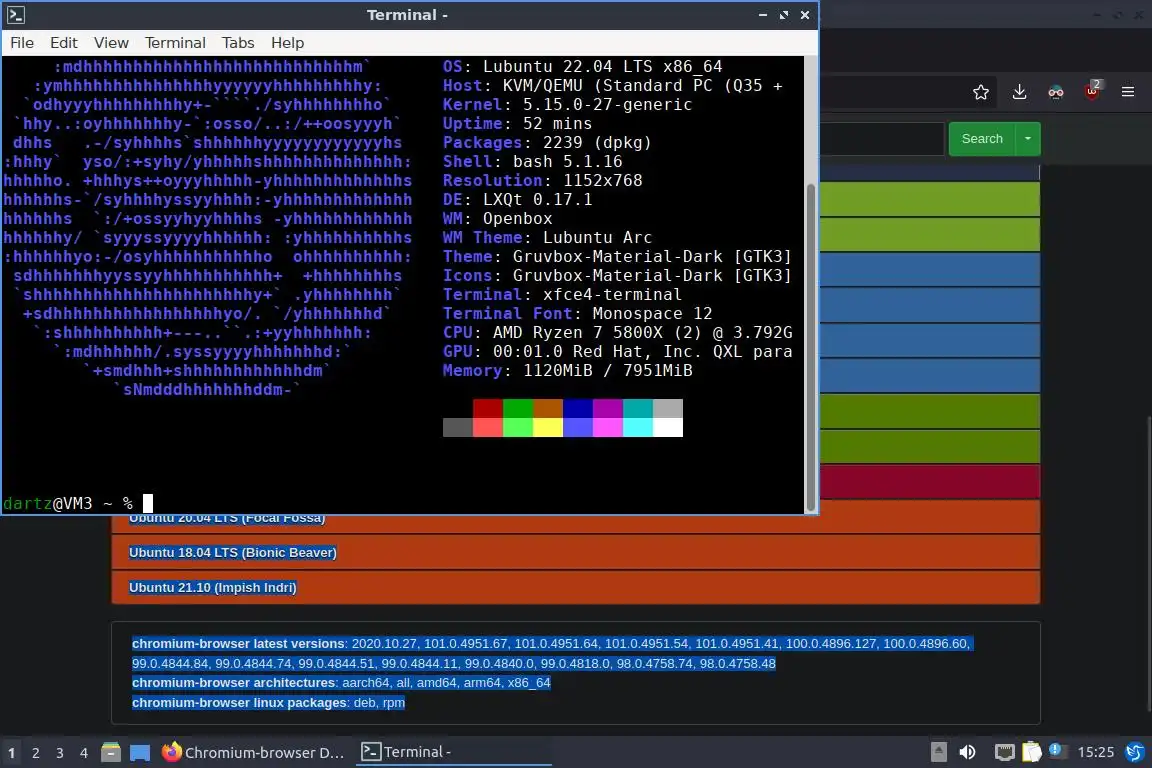Click the yellow color block in neofetch output

pos(547,427)
